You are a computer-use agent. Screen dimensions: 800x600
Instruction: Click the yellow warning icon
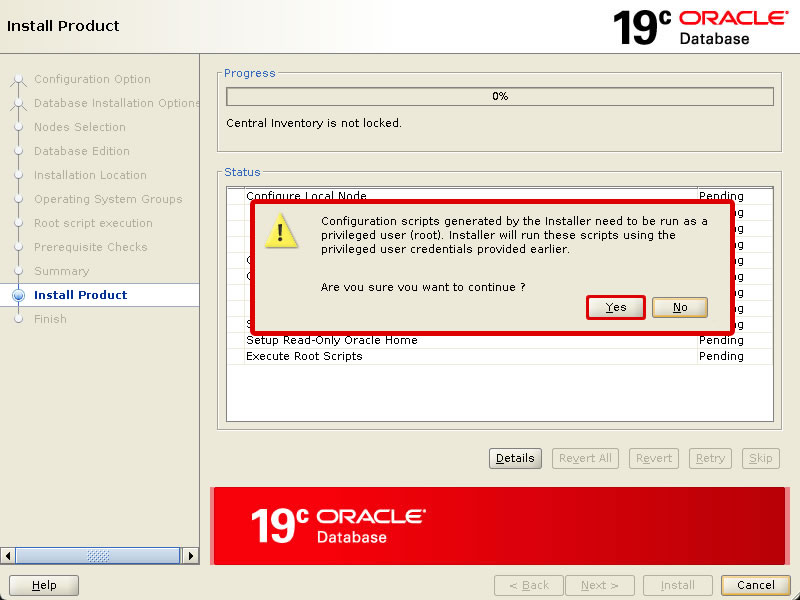point(281,231)
